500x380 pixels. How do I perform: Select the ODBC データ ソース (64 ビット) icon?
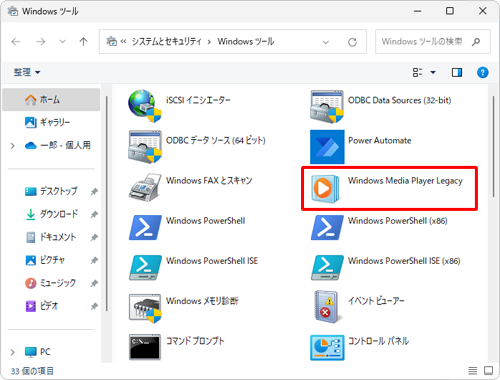click(x=145, y=147)
